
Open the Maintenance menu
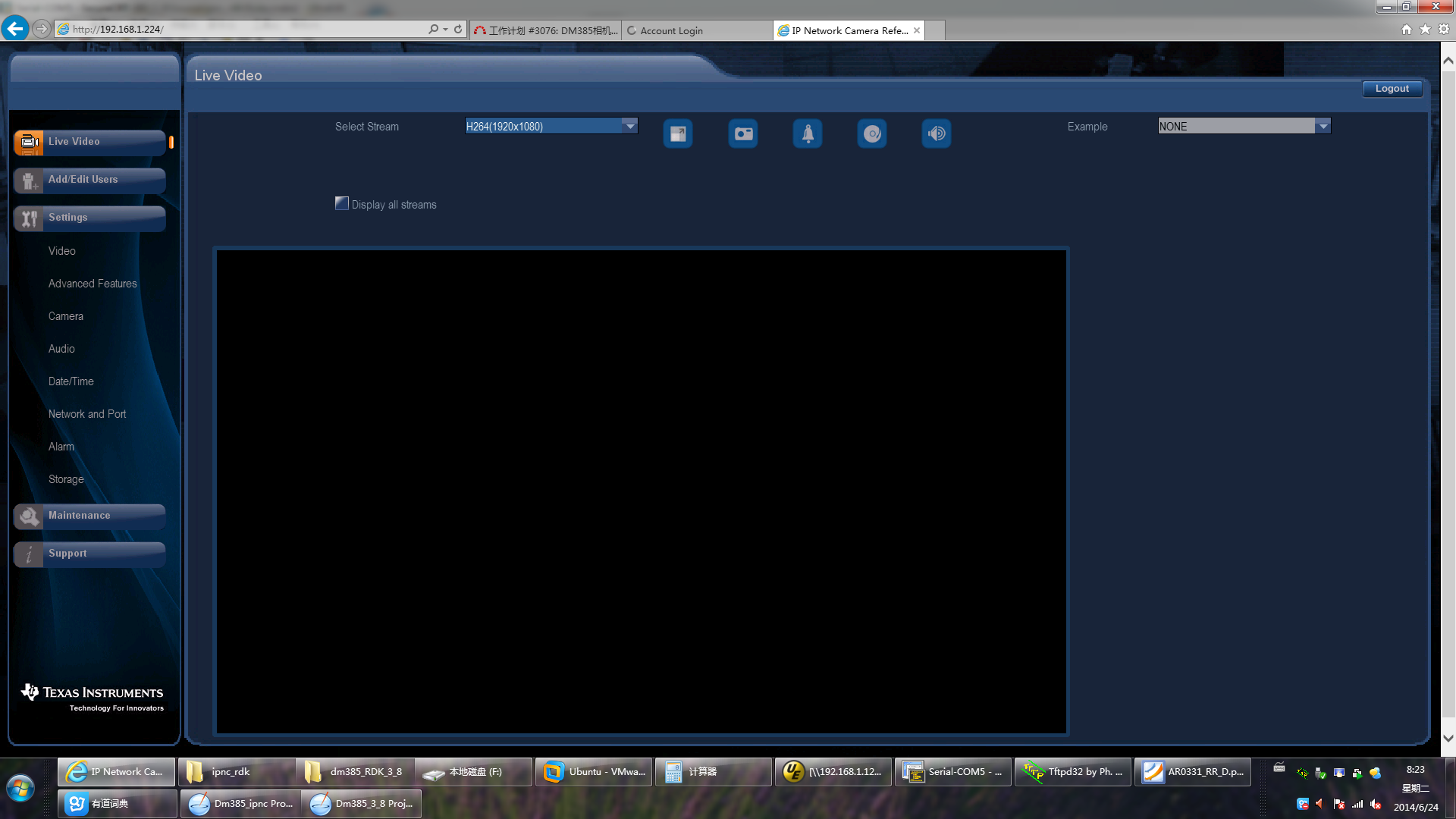click(89, 516)
